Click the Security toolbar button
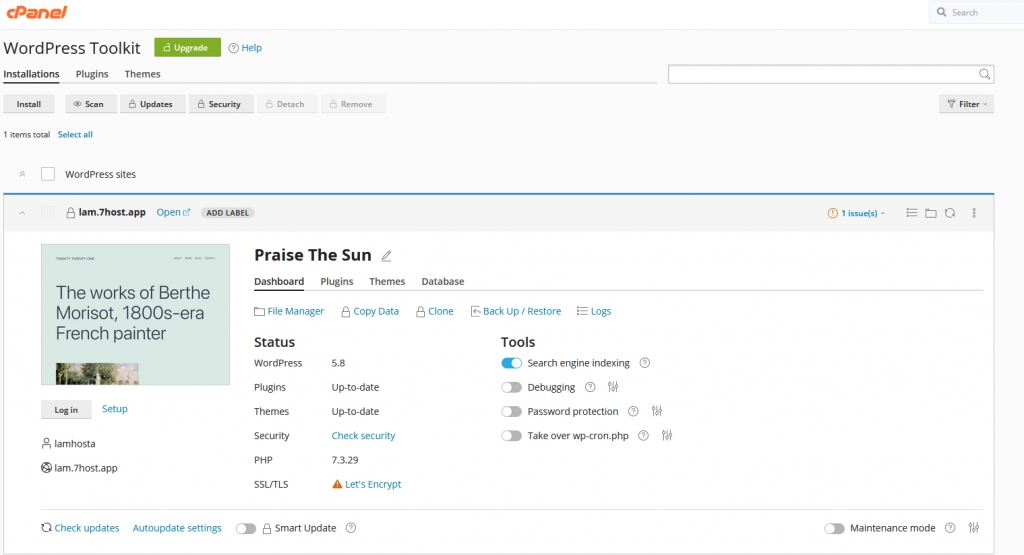 coord(221,104)
